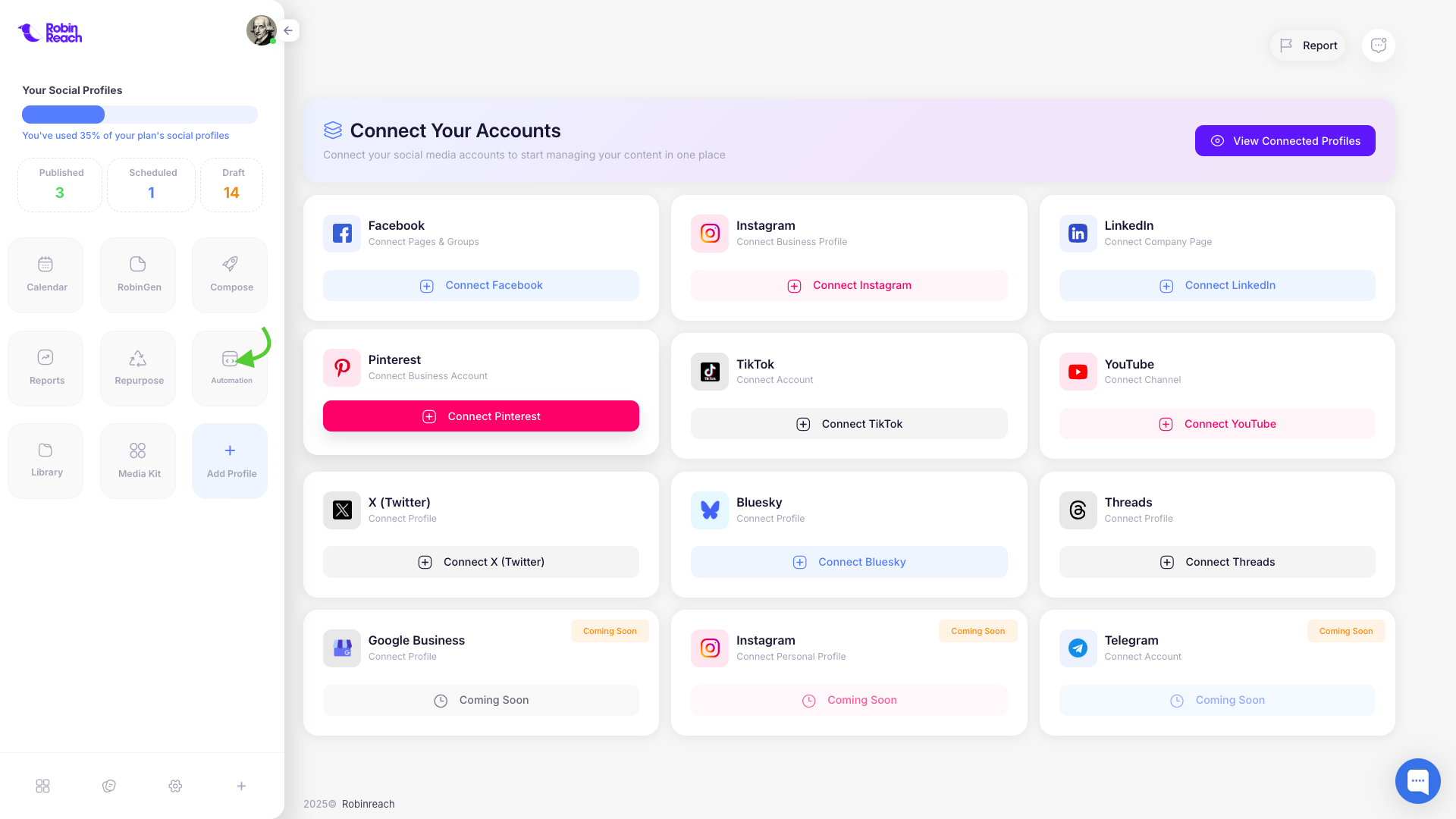The image size is (1456, 819).
Task: Open RobinGen content generator tile
Action: [x=139, y=275]
